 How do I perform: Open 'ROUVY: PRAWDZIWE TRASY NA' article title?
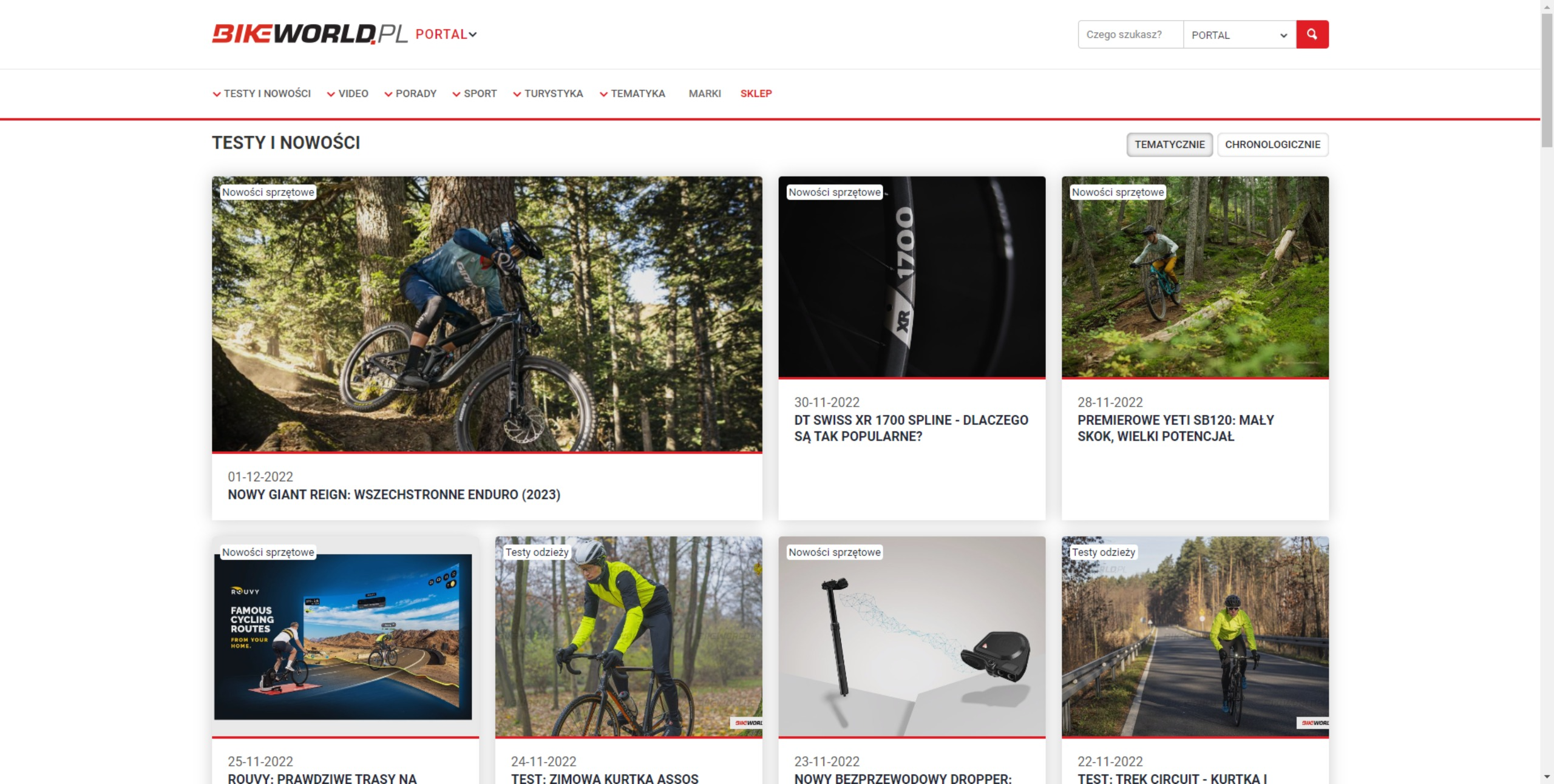point(322,779)
